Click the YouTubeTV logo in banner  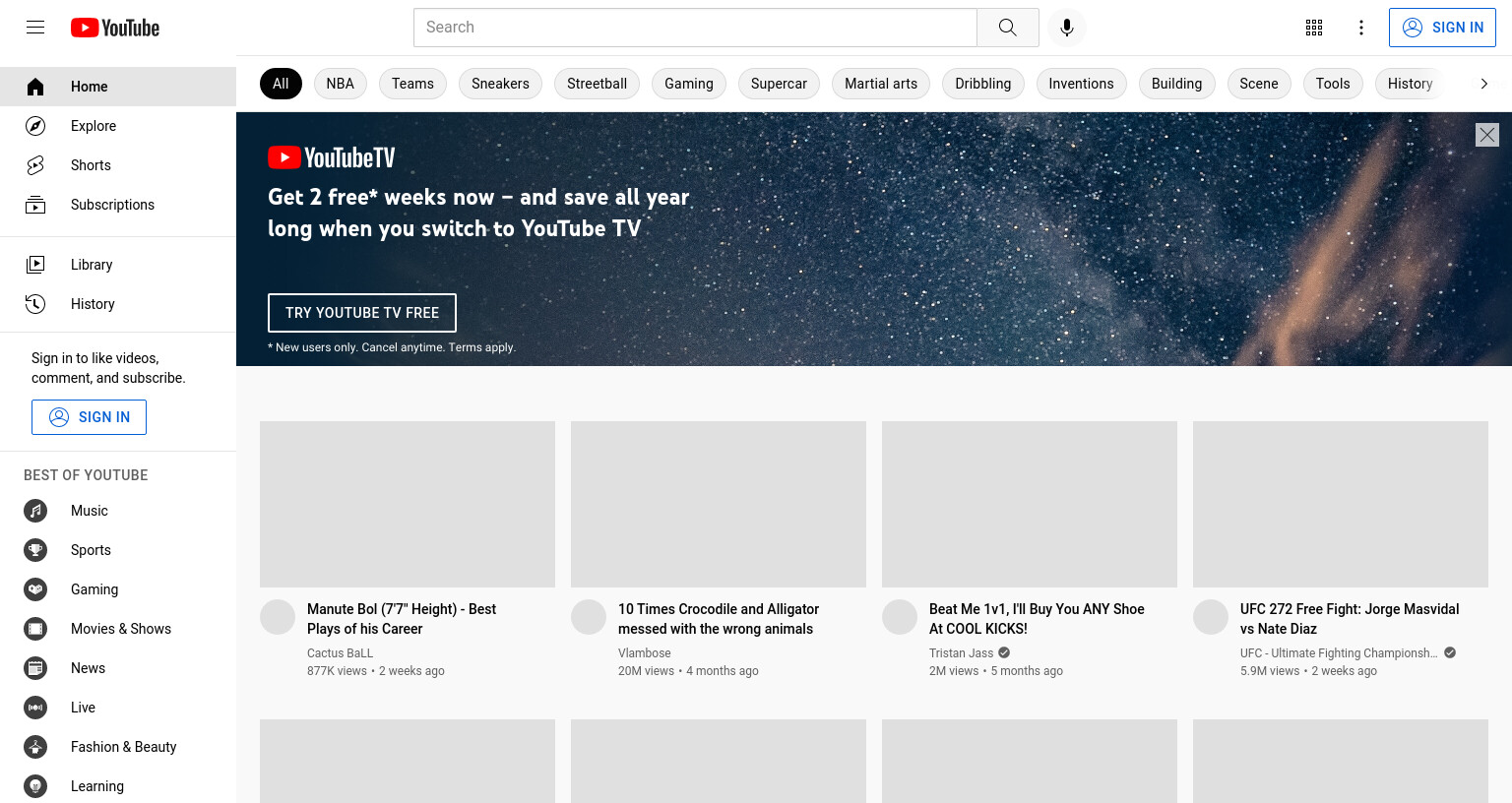click(332, 157)
